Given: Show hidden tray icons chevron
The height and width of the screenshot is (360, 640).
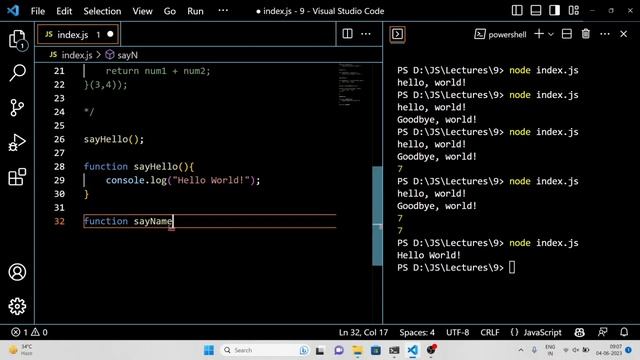Looking at the screenshot, I should 521,350.
